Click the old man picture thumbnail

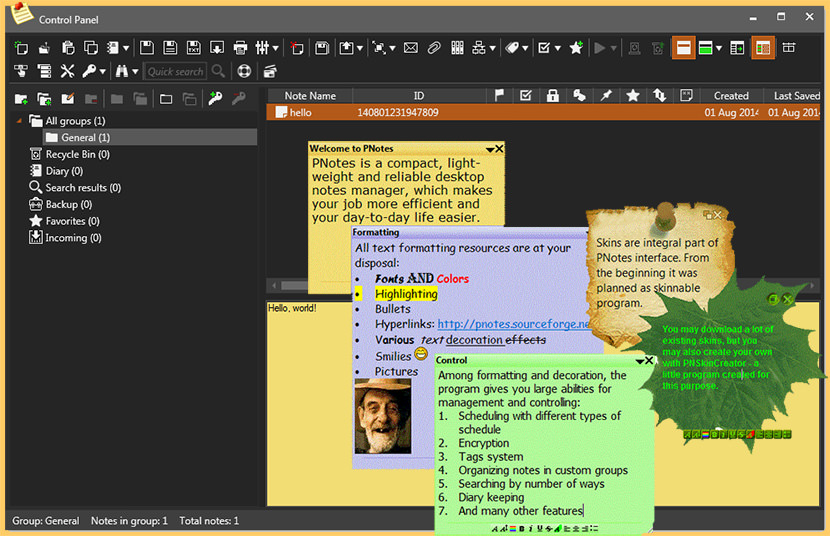(383, 416)
